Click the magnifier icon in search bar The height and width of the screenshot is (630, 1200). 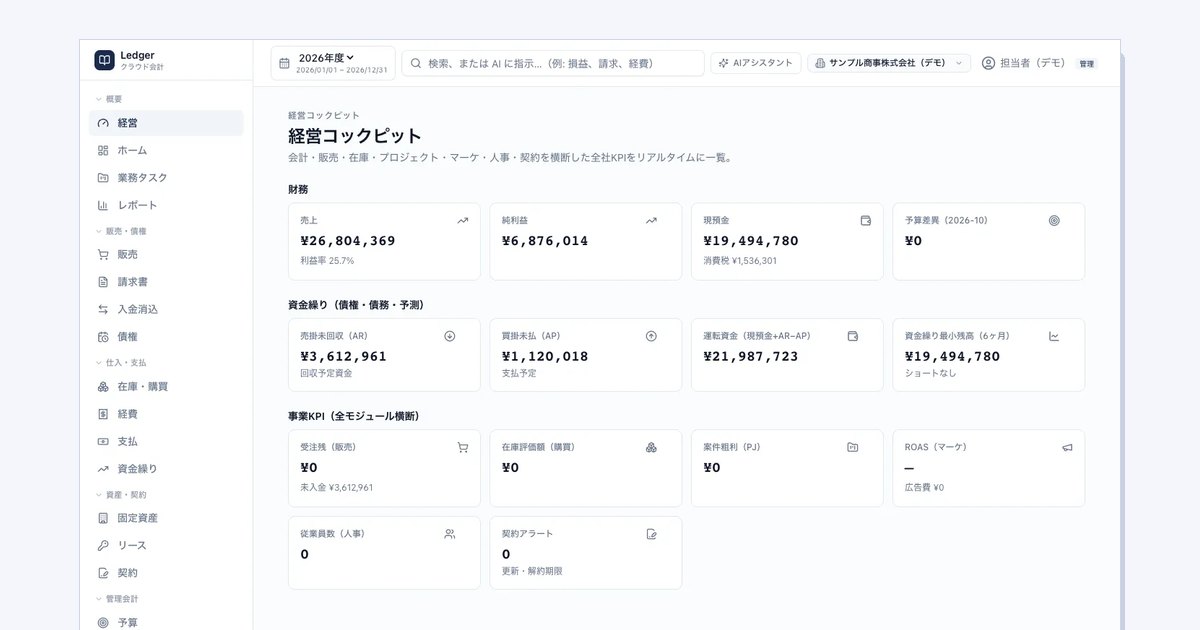(416, 63)
